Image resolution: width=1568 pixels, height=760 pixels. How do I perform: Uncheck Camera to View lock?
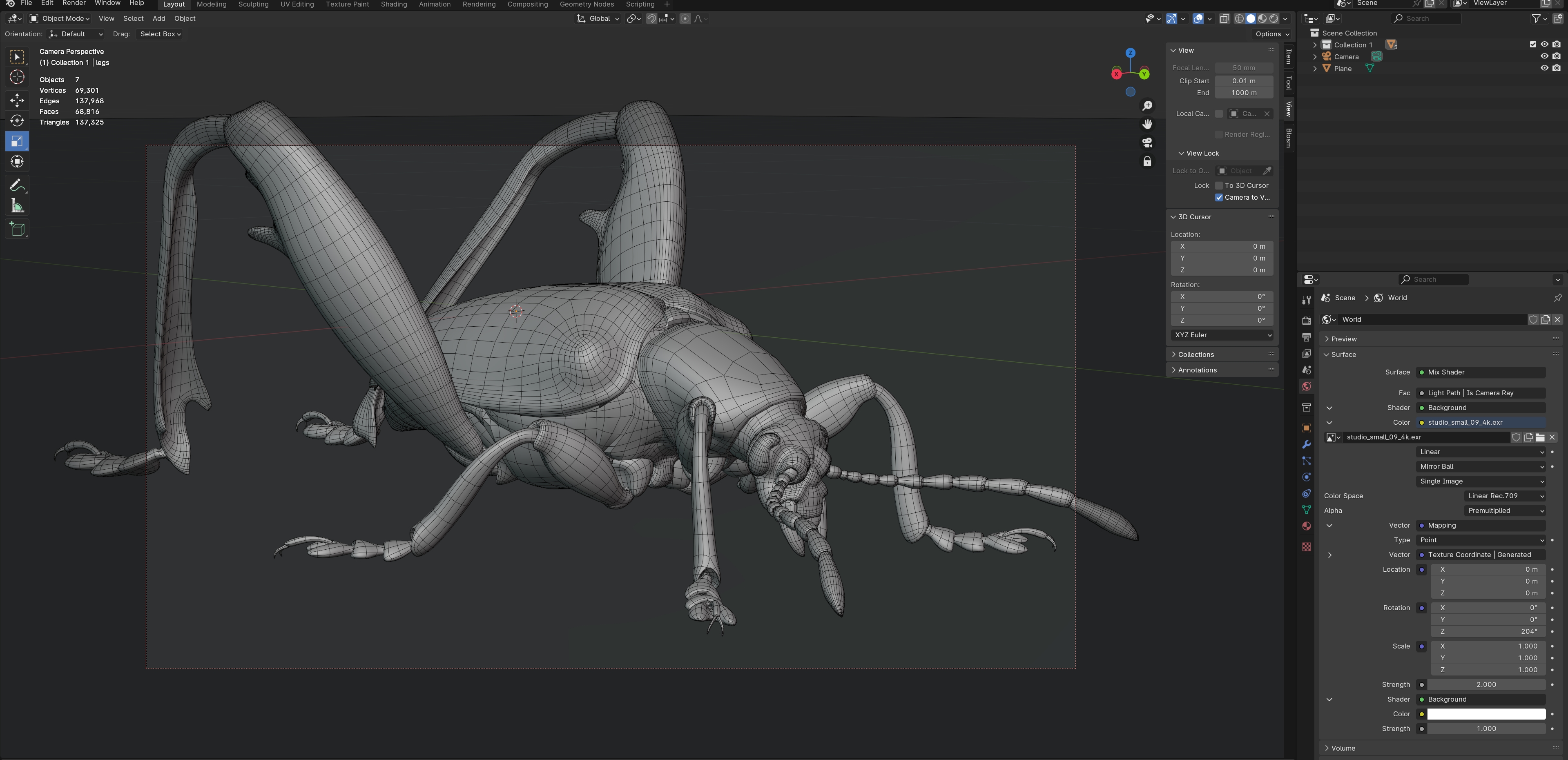[1219, 197]
